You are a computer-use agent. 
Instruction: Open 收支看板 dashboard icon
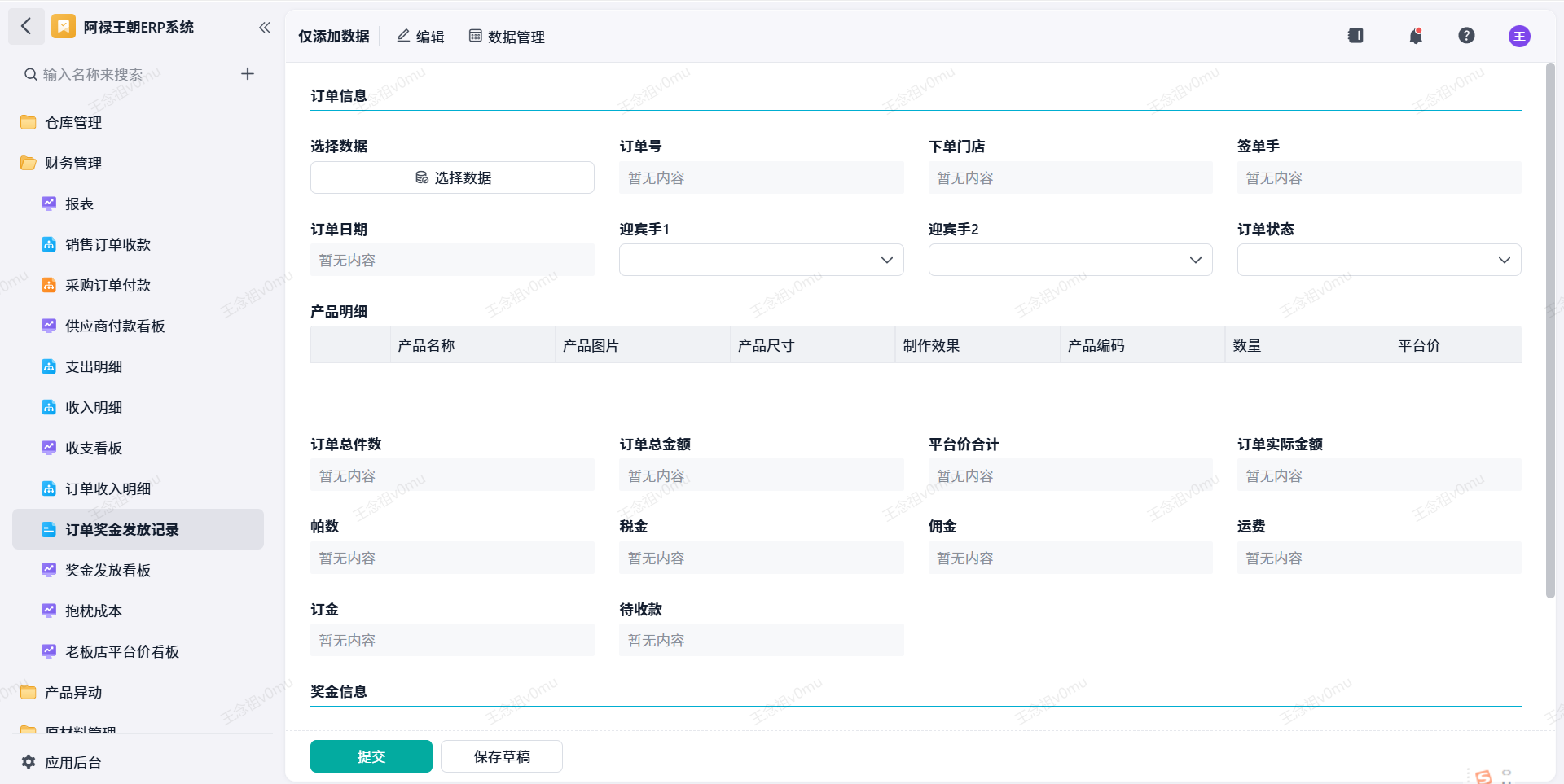49,448
